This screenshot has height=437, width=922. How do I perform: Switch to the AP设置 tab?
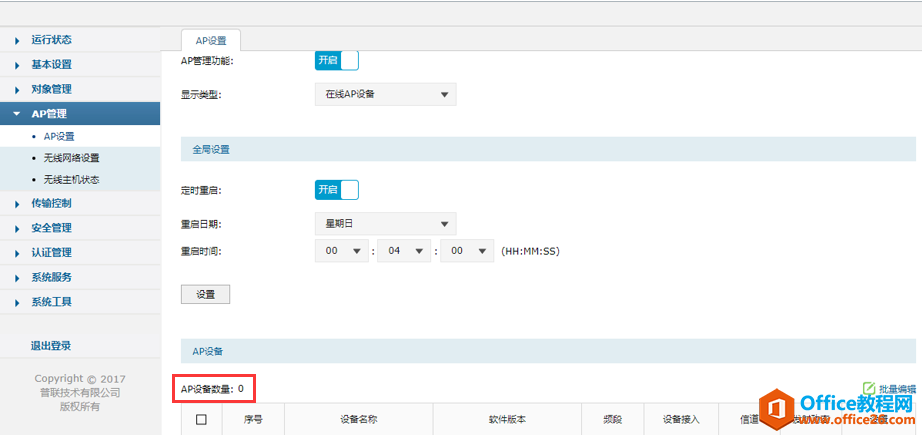click(211, 41)
